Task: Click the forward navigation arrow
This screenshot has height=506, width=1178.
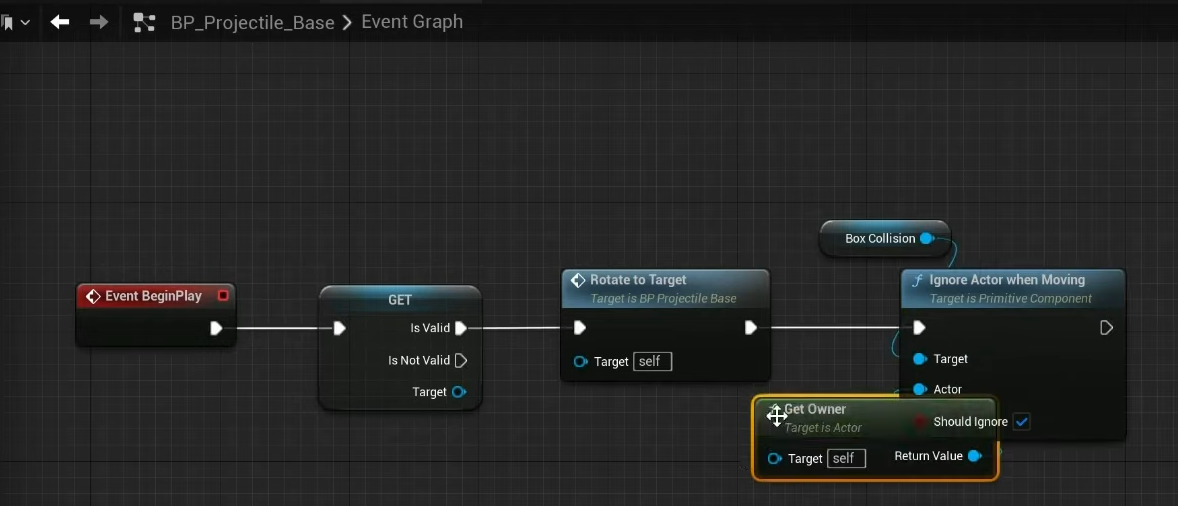Action: pyautogui.click(x=99, y=21)
